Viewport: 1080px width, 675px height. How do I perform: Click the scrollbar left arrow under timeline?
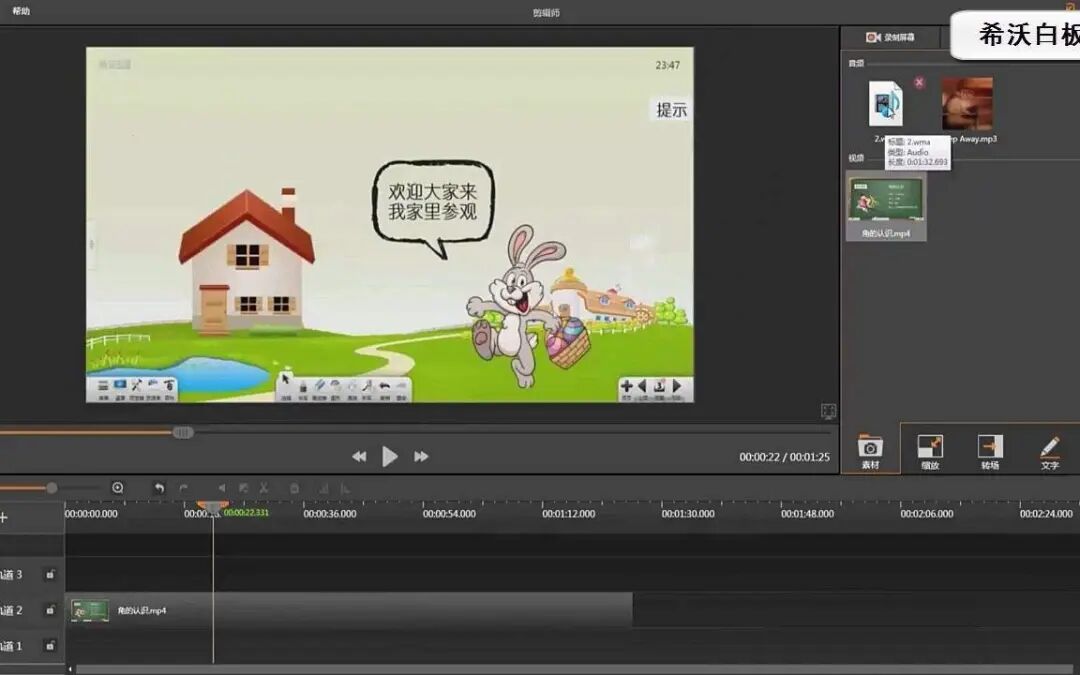(x=70, y=669)
